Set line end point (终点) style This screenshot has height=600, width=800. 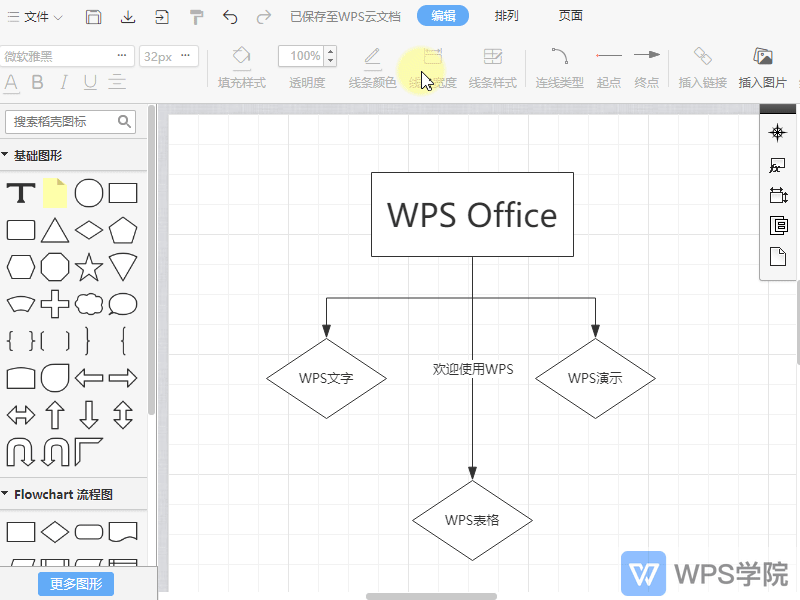pos(646,68)
